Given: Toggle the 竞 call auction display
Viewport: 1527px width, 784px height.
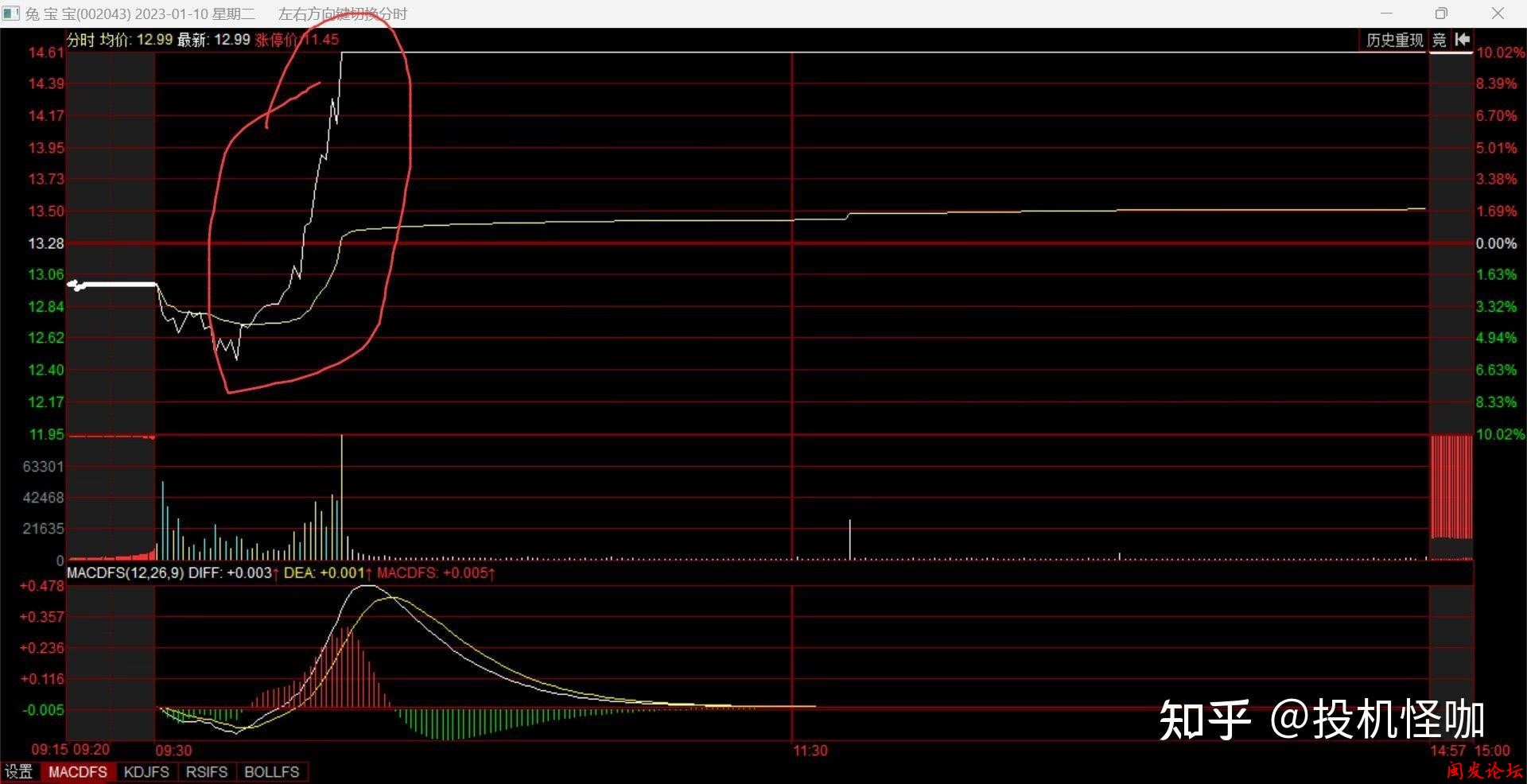Looking at the screenshot, I should 1440,40.
